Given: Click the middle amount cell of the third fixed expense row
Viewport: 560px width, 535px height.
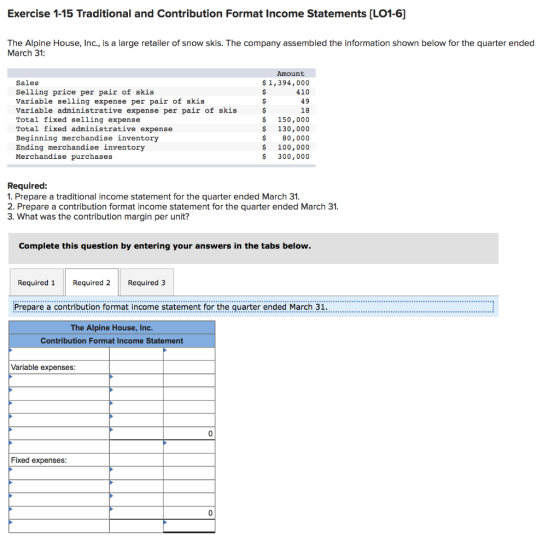Looking at the screenshot, I should [x=136, y=500].
